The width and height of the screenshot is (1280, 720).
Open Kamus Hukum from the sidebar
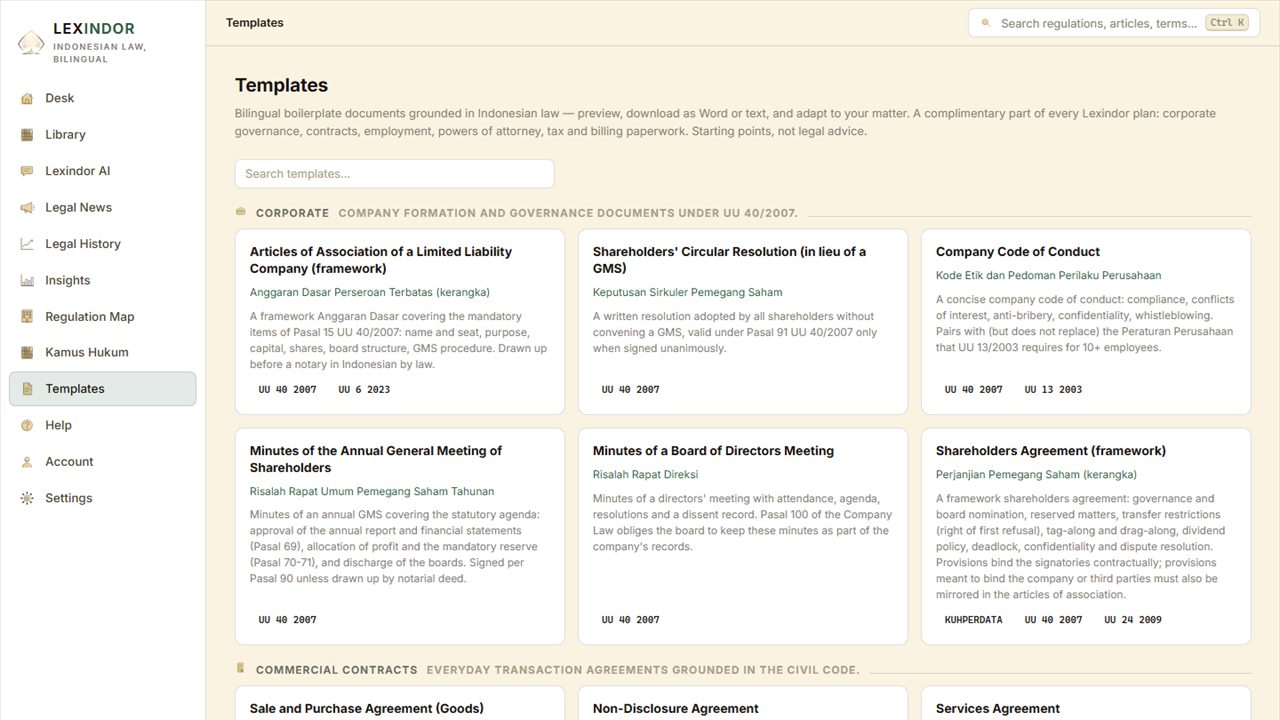click(102, 352)
